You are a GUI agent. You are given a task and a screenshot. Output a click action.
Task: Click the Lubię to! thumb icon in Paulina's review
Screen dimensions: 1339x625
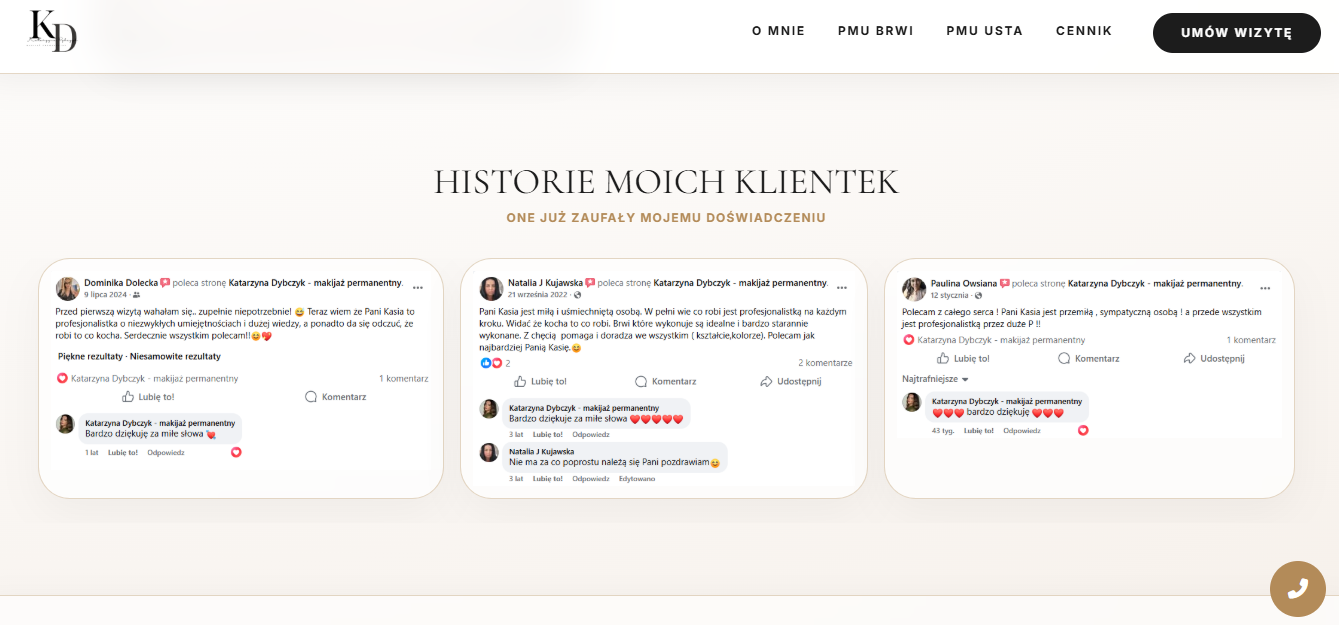click(x=943, y=358)
